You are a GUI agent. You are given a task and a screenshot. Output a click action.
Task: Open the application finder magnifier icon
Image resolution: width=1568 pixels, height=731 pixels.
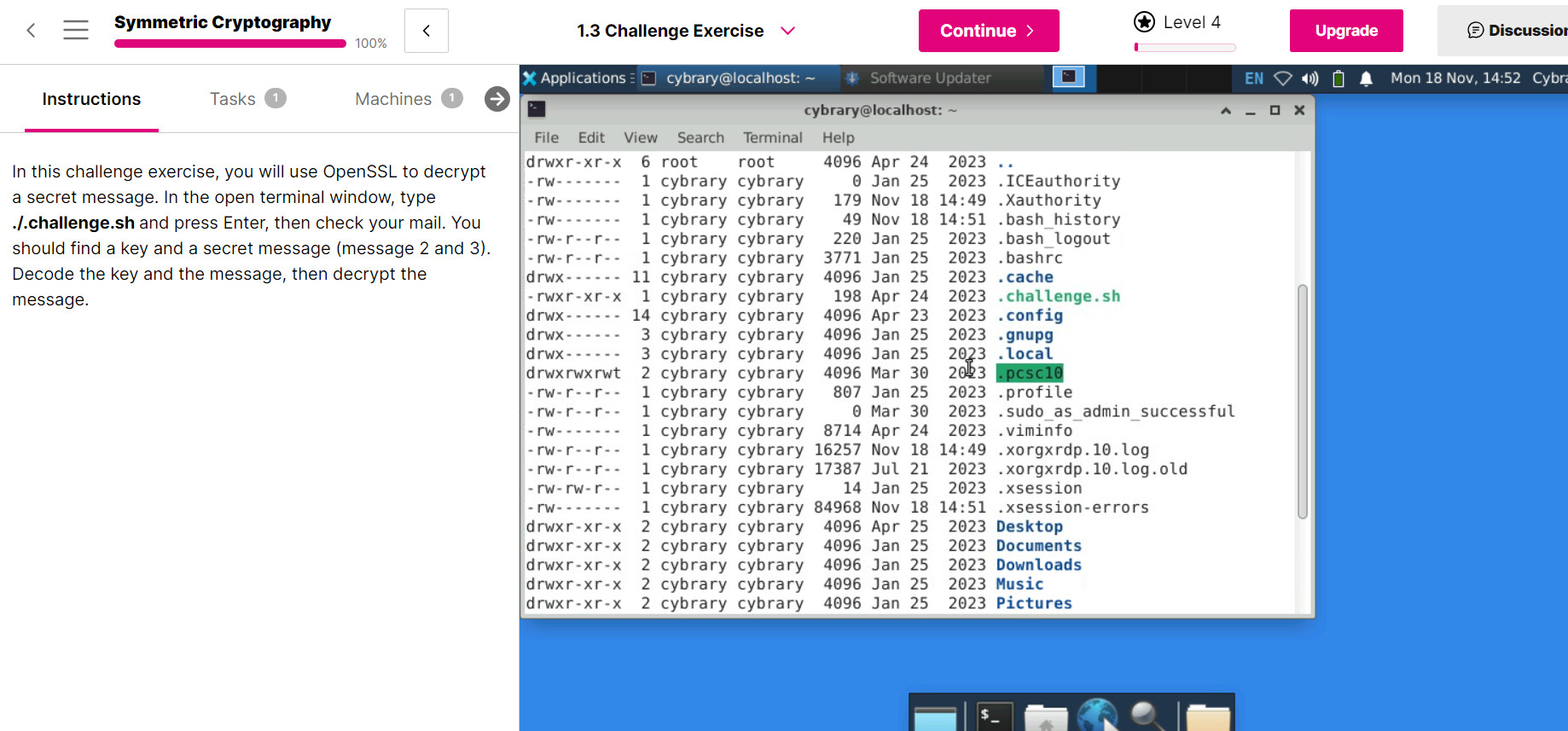[x=1147, y=716]
